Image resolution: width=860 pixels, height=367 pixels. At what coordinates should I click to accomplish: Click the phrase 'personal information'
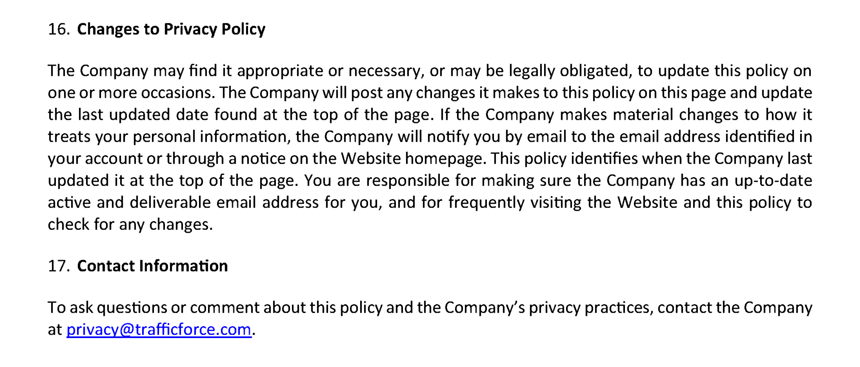pos(196,137)
